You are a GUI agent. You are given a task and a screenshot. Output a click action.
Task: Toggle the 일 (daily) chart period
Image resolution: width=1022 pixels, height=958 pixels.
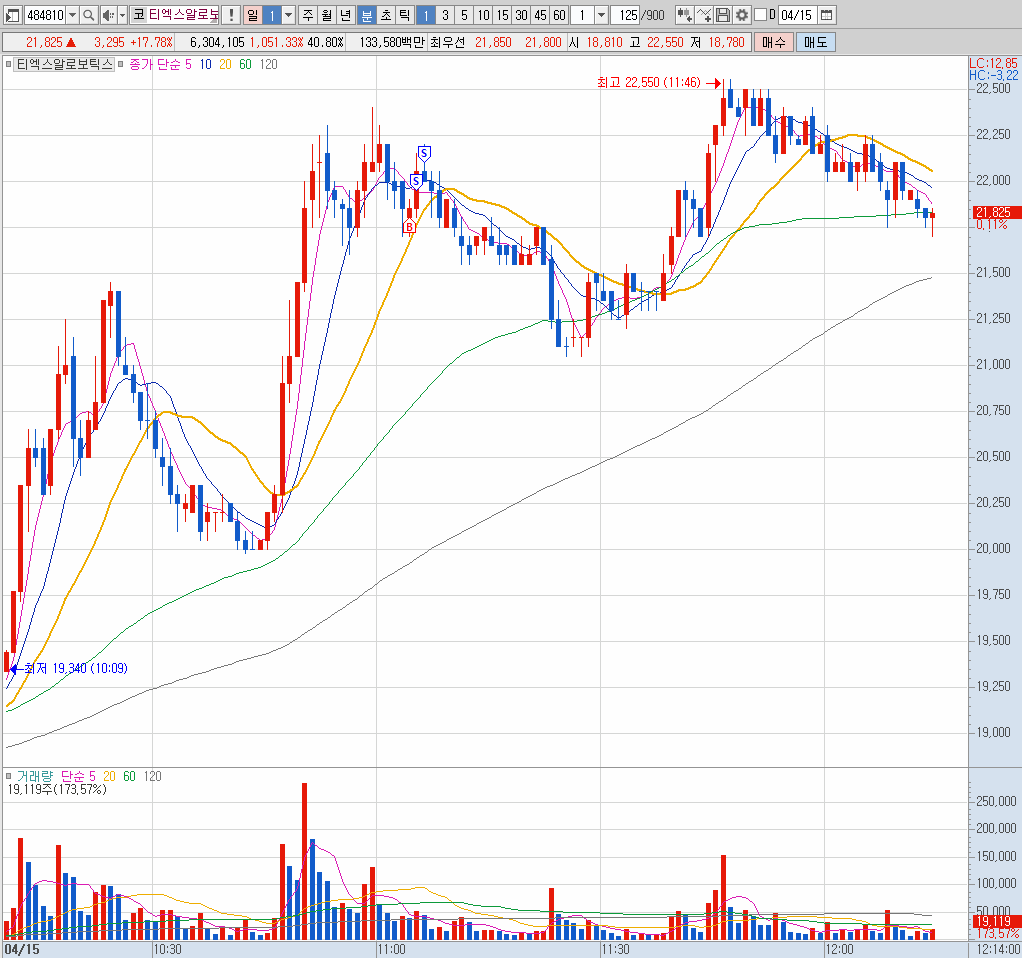click(x=251, y=15)
